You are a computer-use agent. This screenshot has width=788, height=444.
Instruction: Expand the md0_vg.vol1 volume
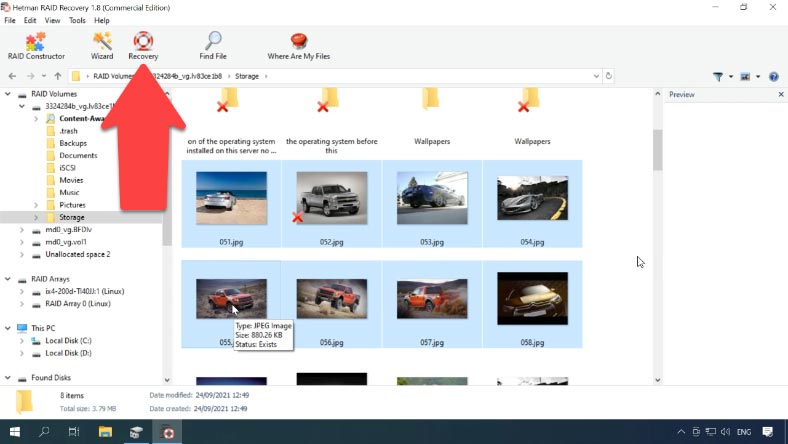pyautogui.click(x=22, y=242)
